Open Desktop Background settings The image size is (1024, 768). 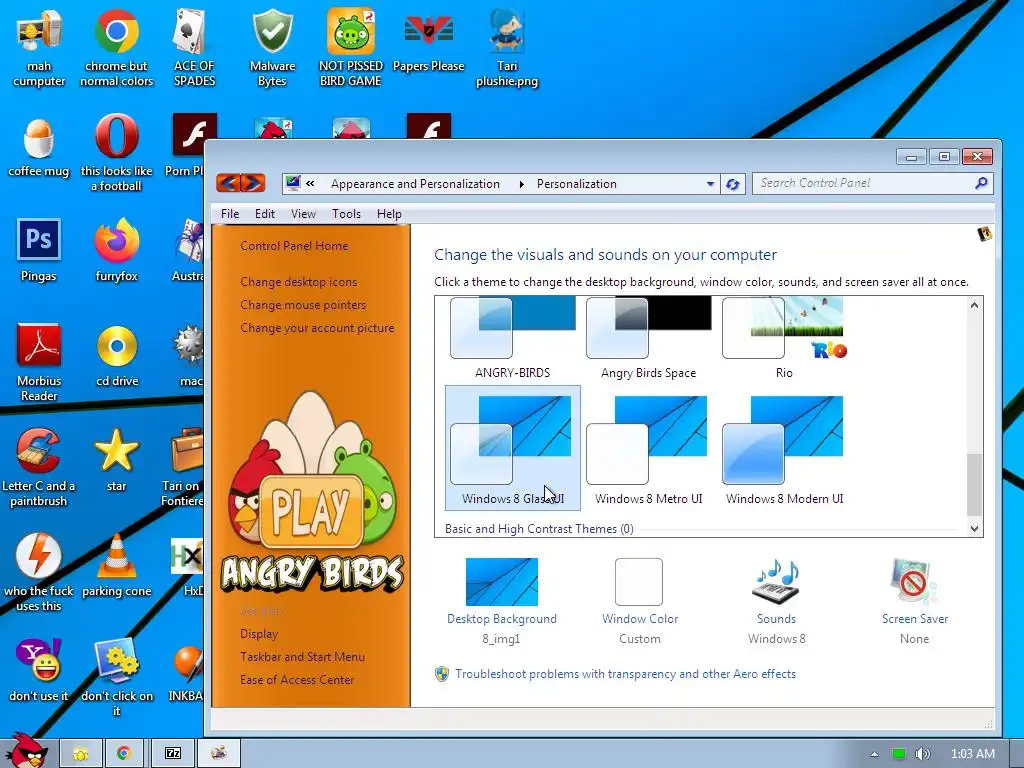click(502, 601)
